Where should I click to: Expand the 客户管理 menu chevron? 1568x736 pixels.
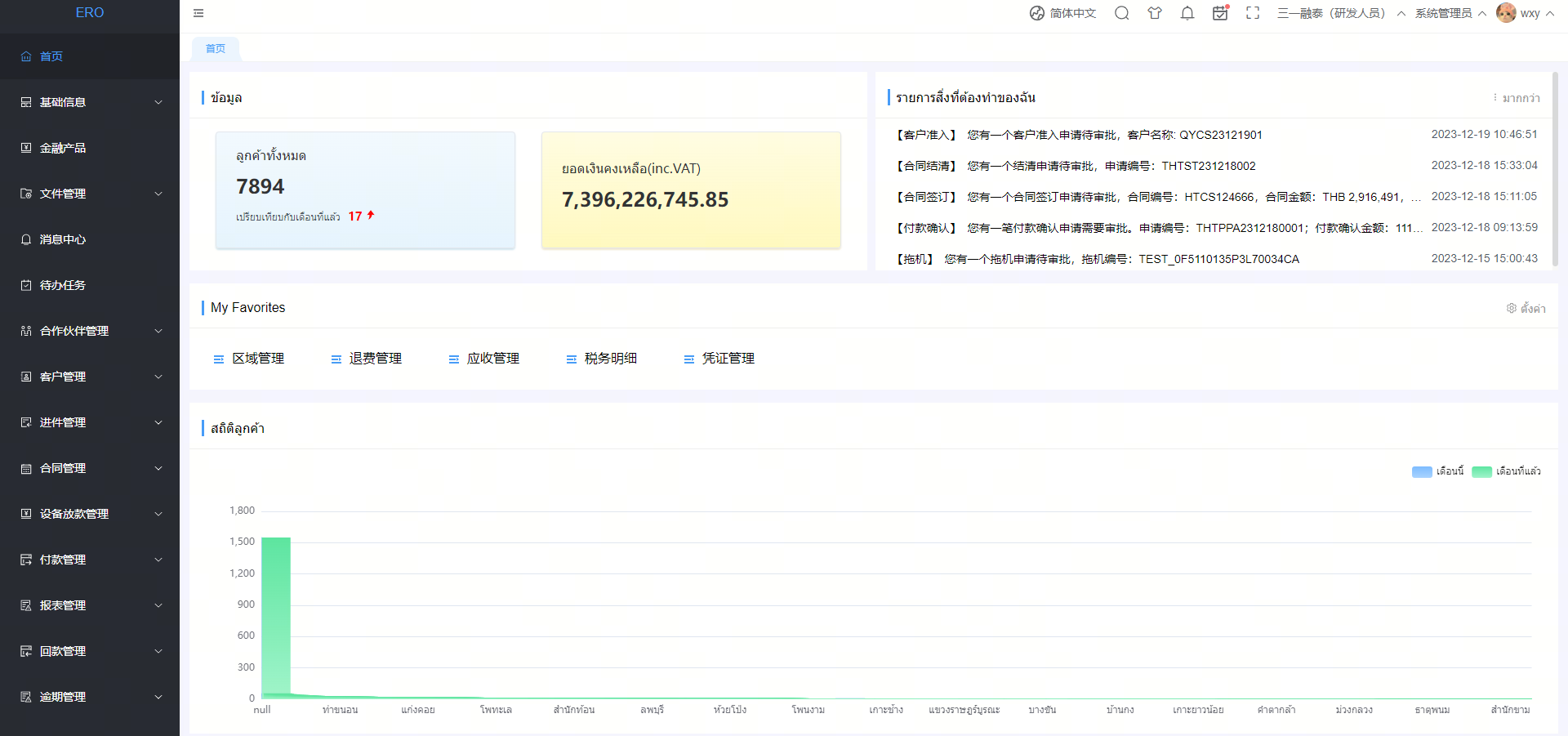pyautogui.click(x=158, y=377)
